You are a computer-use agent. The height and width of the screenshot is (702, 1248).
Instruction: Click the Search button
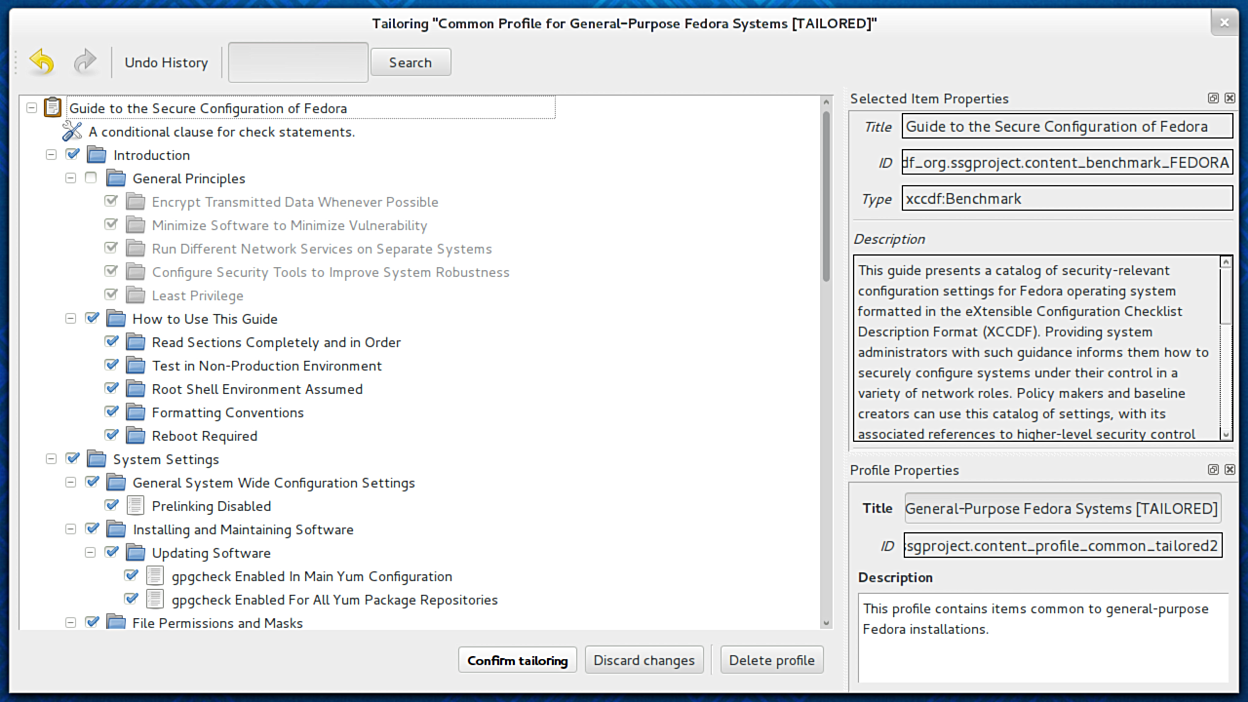click(x=410, y=62)
